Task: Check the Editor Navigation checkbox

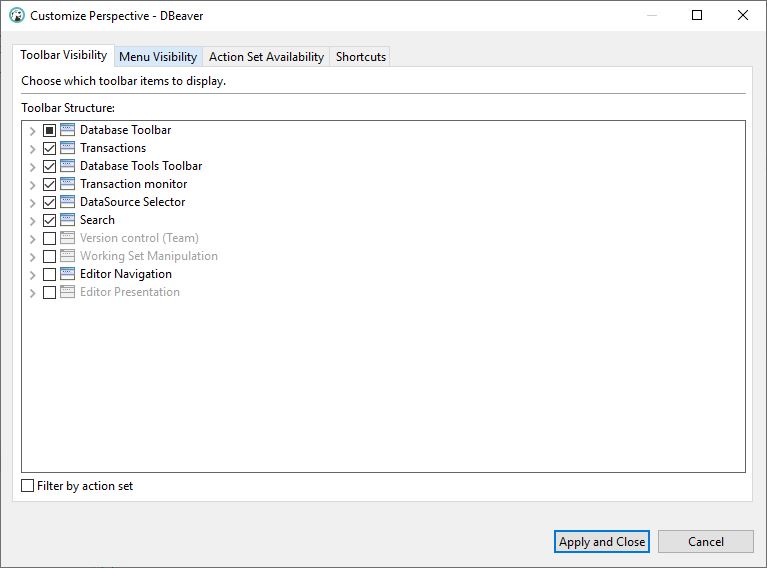Action: pos(49,274)
